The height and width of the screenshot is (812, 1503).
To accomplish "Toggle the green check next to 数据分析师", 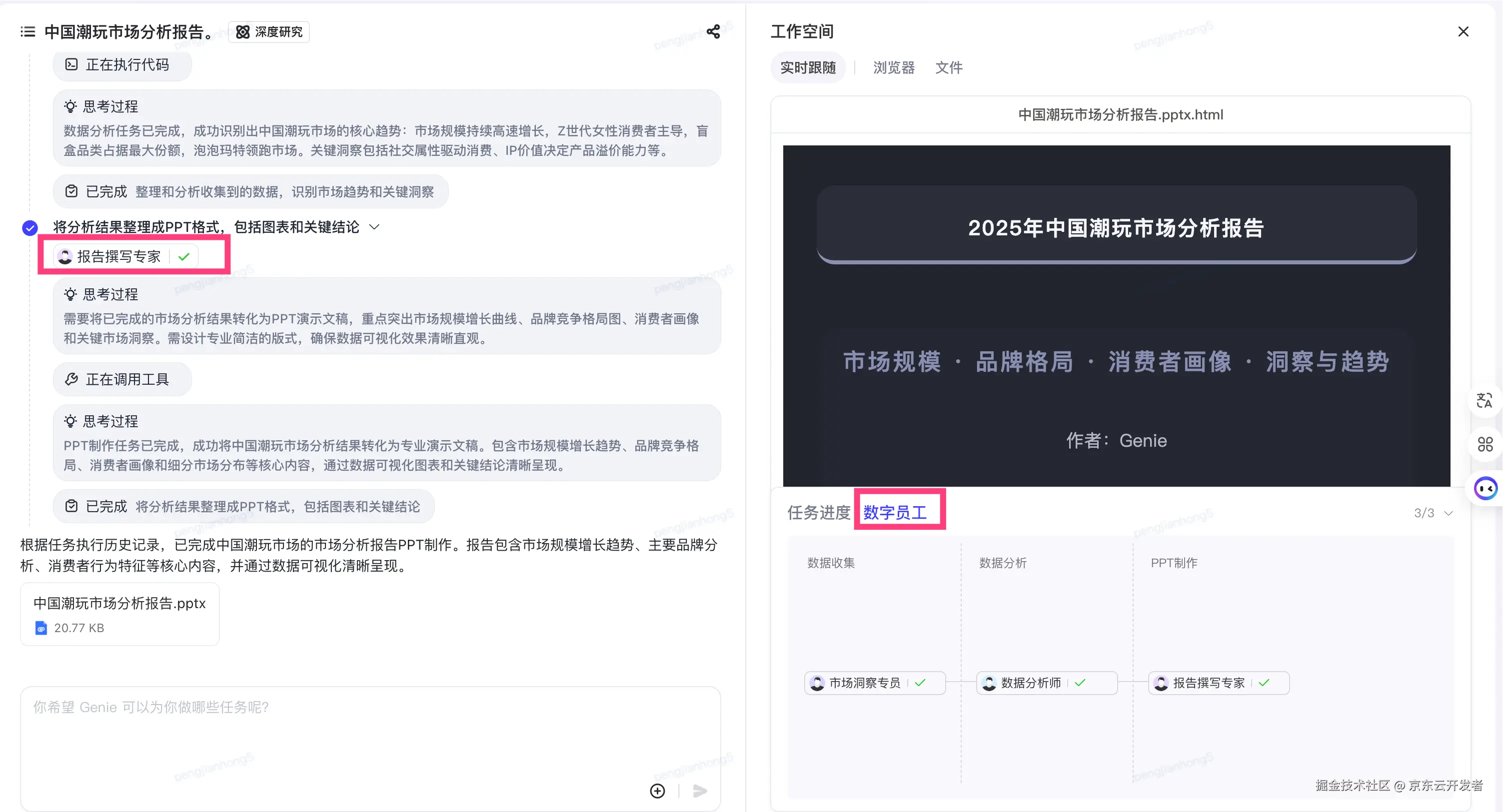I will click(x=1081, y=683).
